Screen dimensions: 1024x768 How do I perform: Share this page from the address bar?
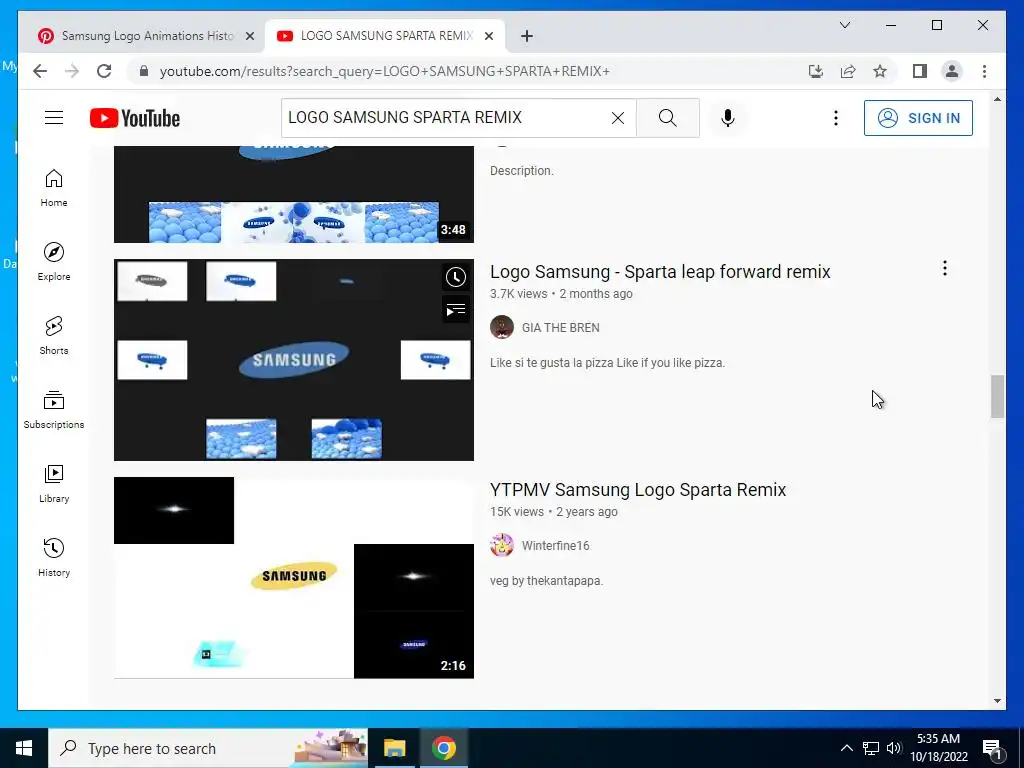(x=848, y=71)
